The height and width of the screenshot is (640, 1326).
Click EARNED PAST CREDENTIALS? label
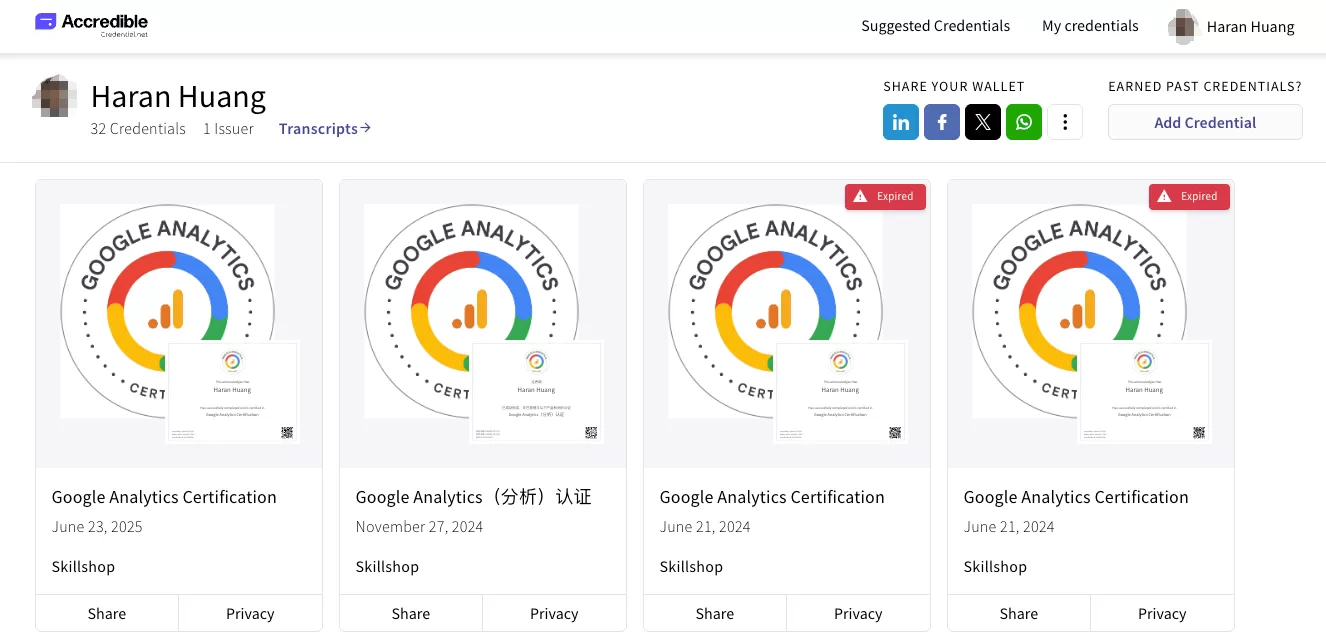1205,87
